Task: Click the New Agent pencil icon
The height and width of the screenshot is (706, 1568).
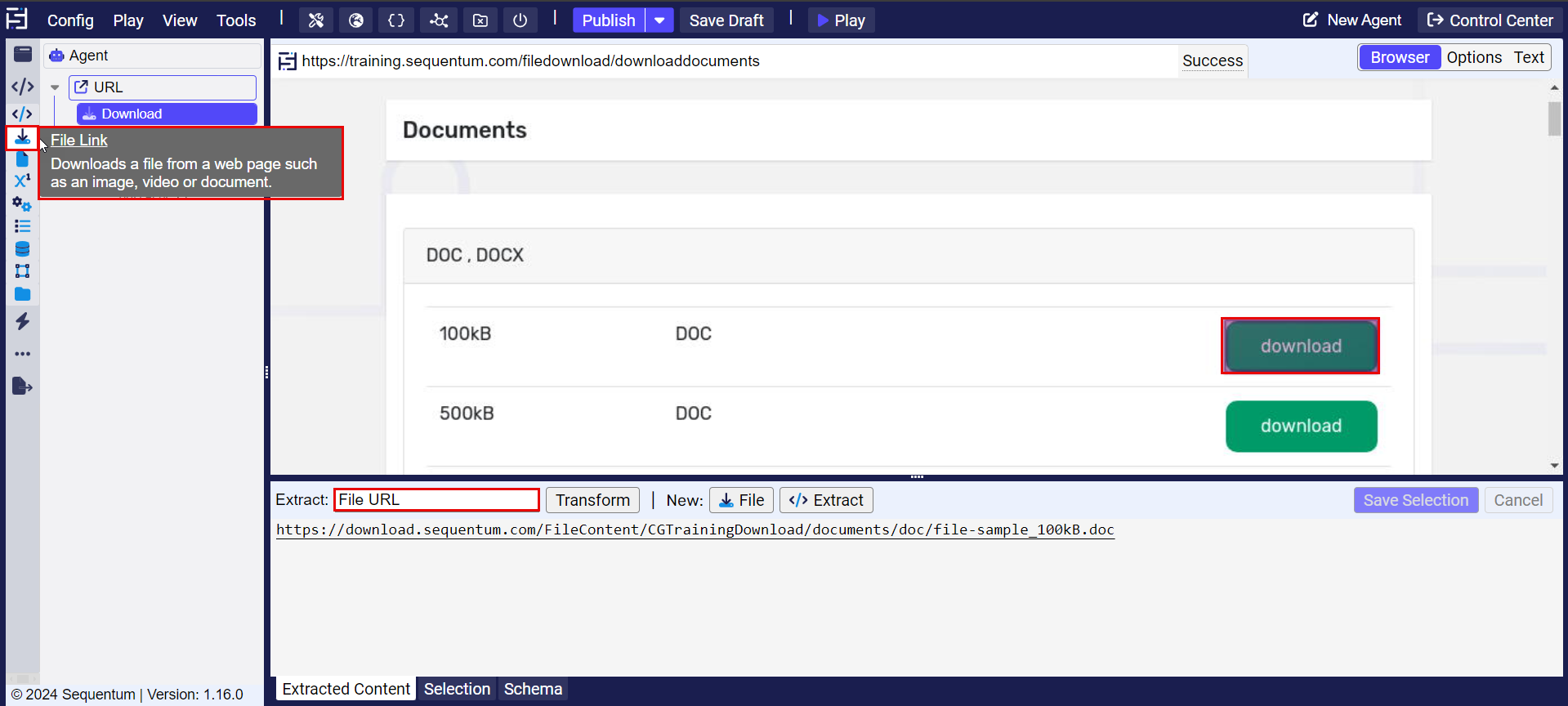Action: click(x=1311, y=20)
